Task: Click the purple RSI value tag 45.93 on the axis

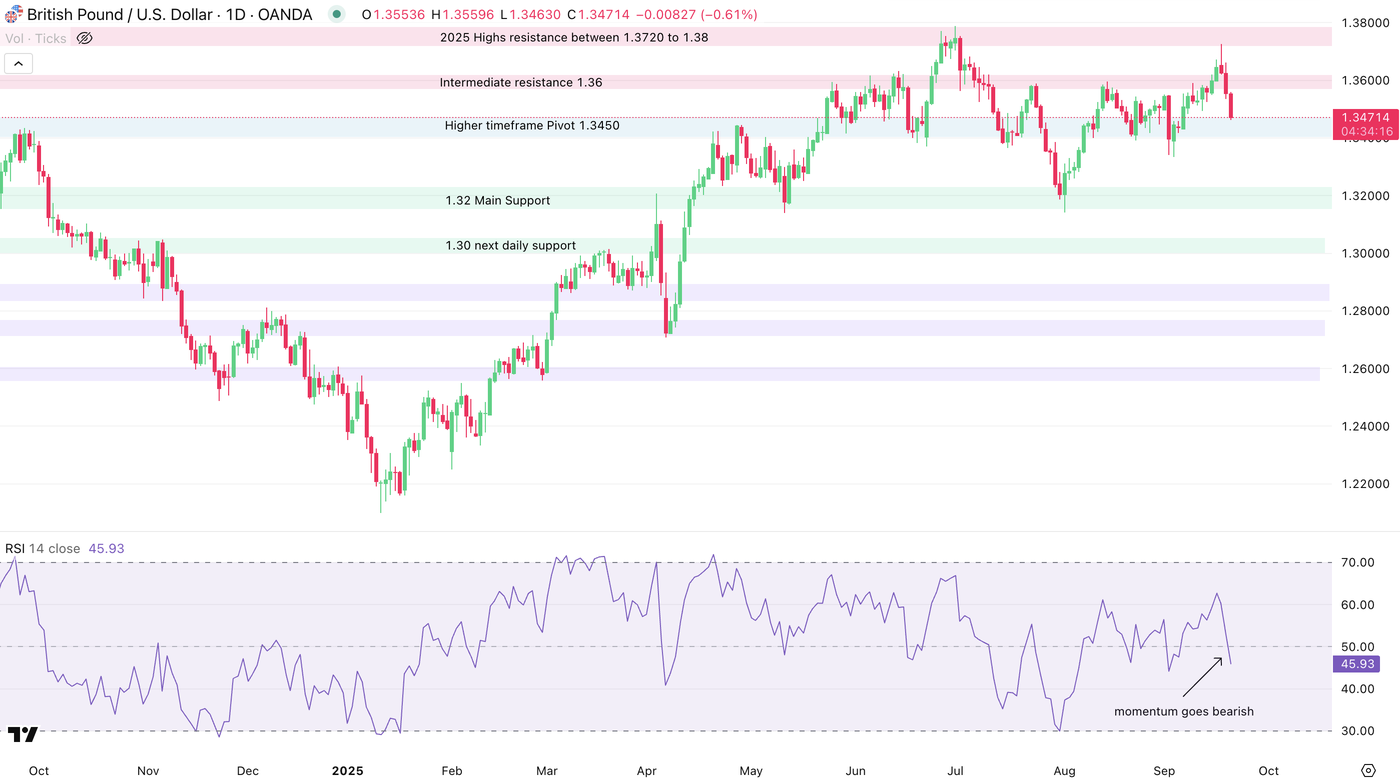Action: (1357, 664)
